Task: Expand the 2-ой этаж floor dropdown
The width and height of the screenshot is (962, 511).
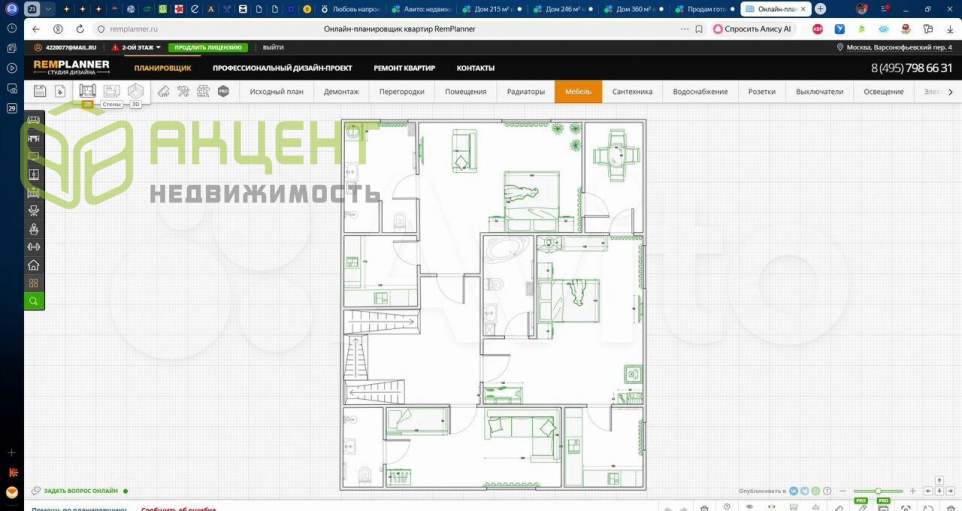Action: click(x=141, y=47)
